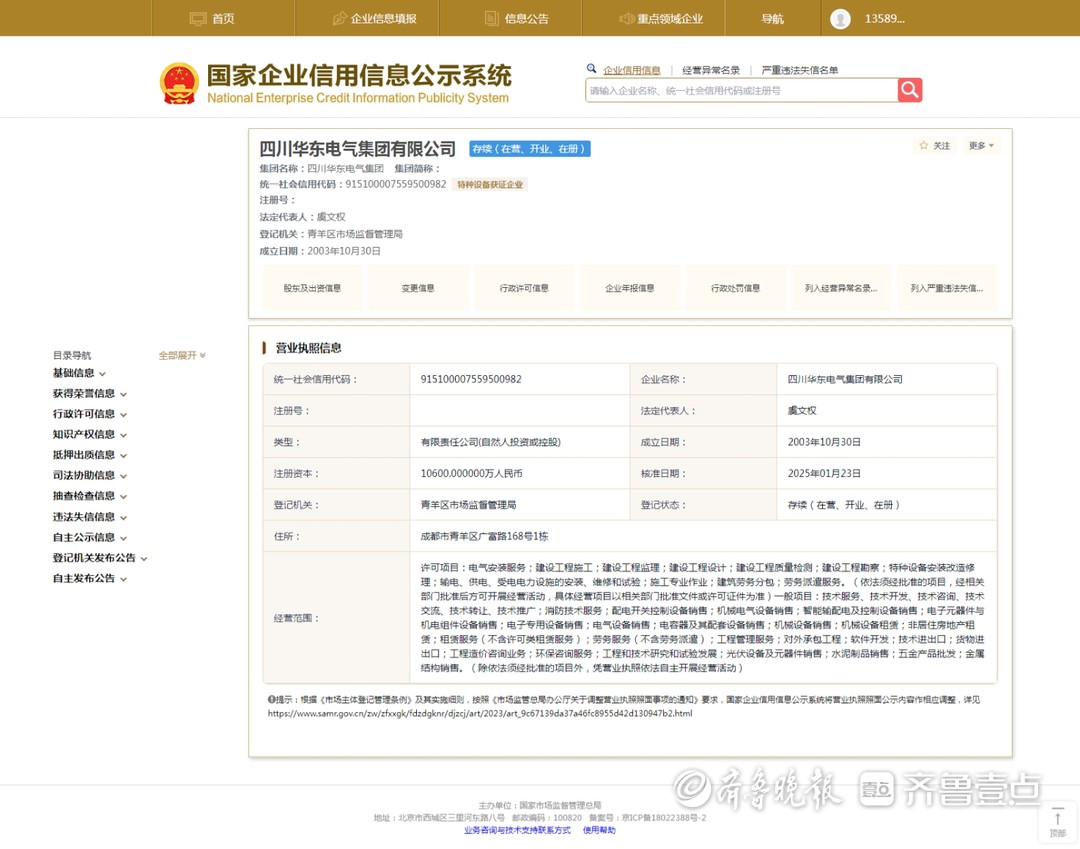Open 重点领域企业 in the top navigation
The image size is (1080, 849).
pos(661,19)
